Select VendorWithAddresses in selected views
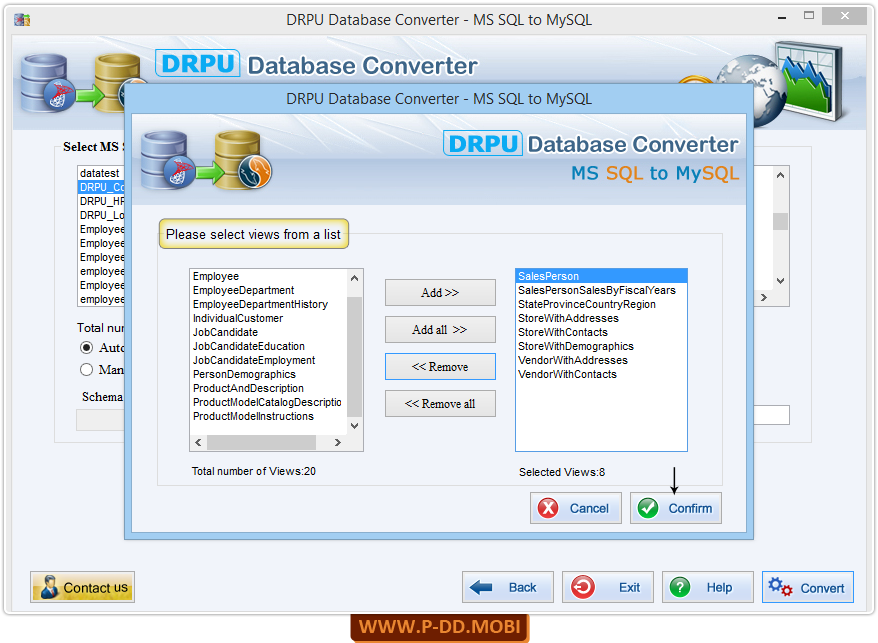 (601, 360)
